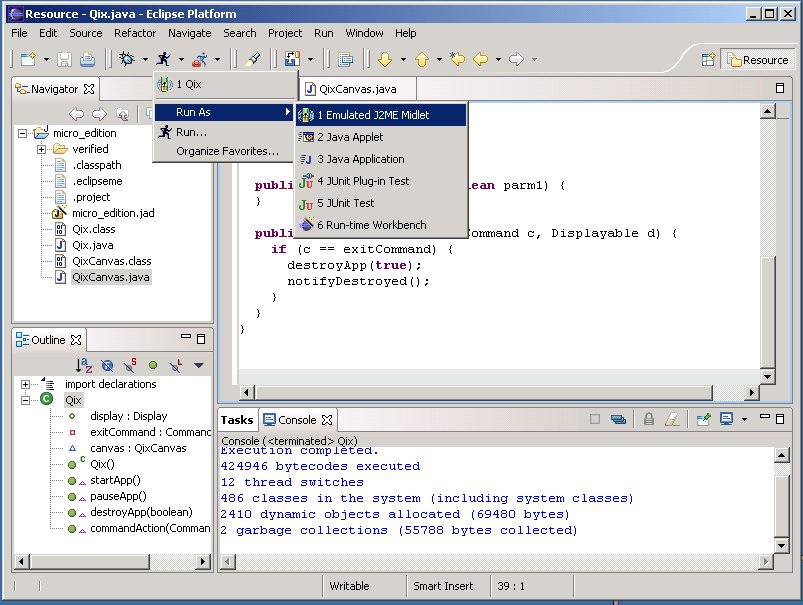This screenshot has width=803, height=605.
Task: Maximize the Console view
Action: click(x=779, y=419)
